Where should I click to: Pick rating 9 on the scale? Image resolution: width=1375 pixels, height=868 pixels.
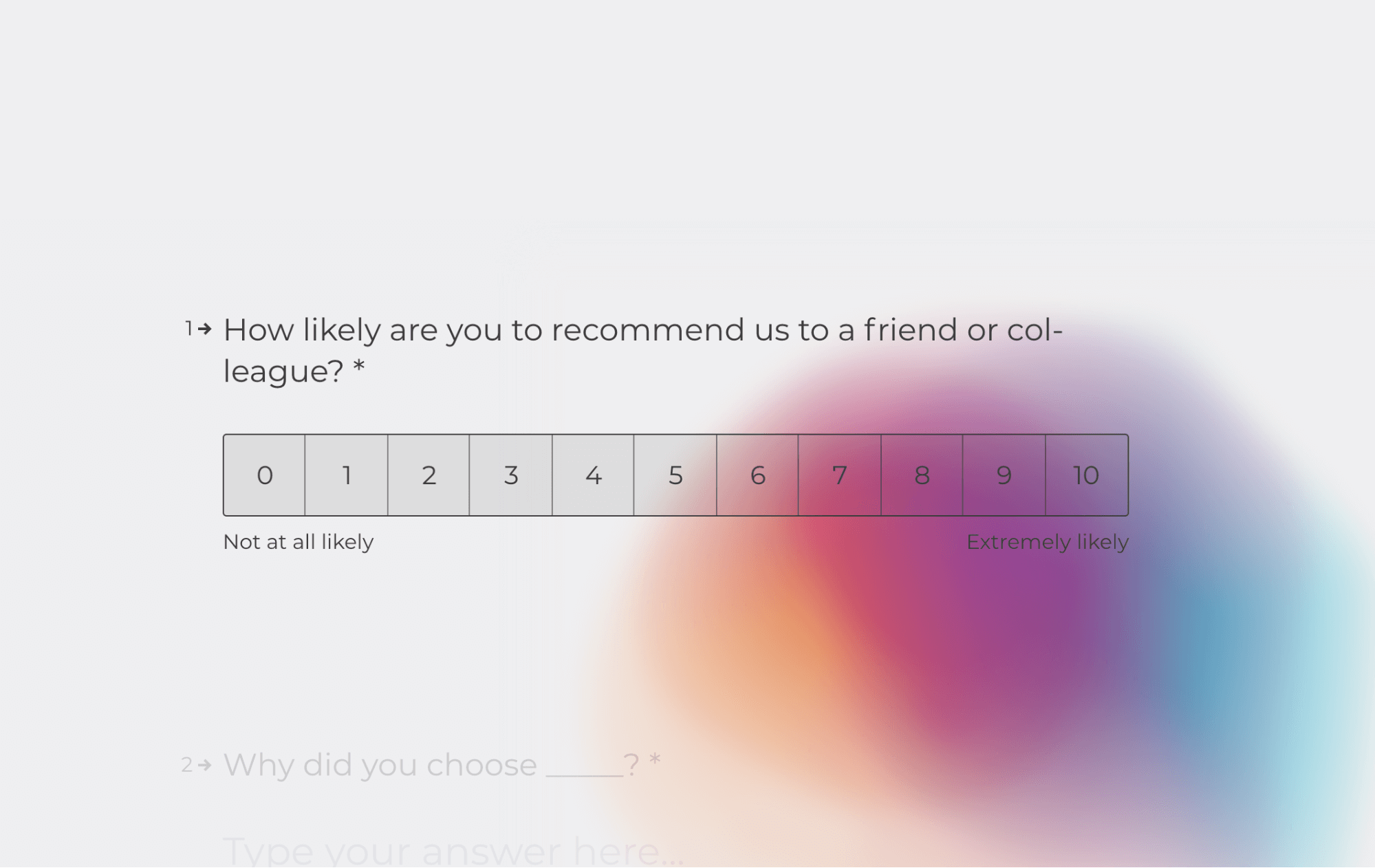[1004, 475]
